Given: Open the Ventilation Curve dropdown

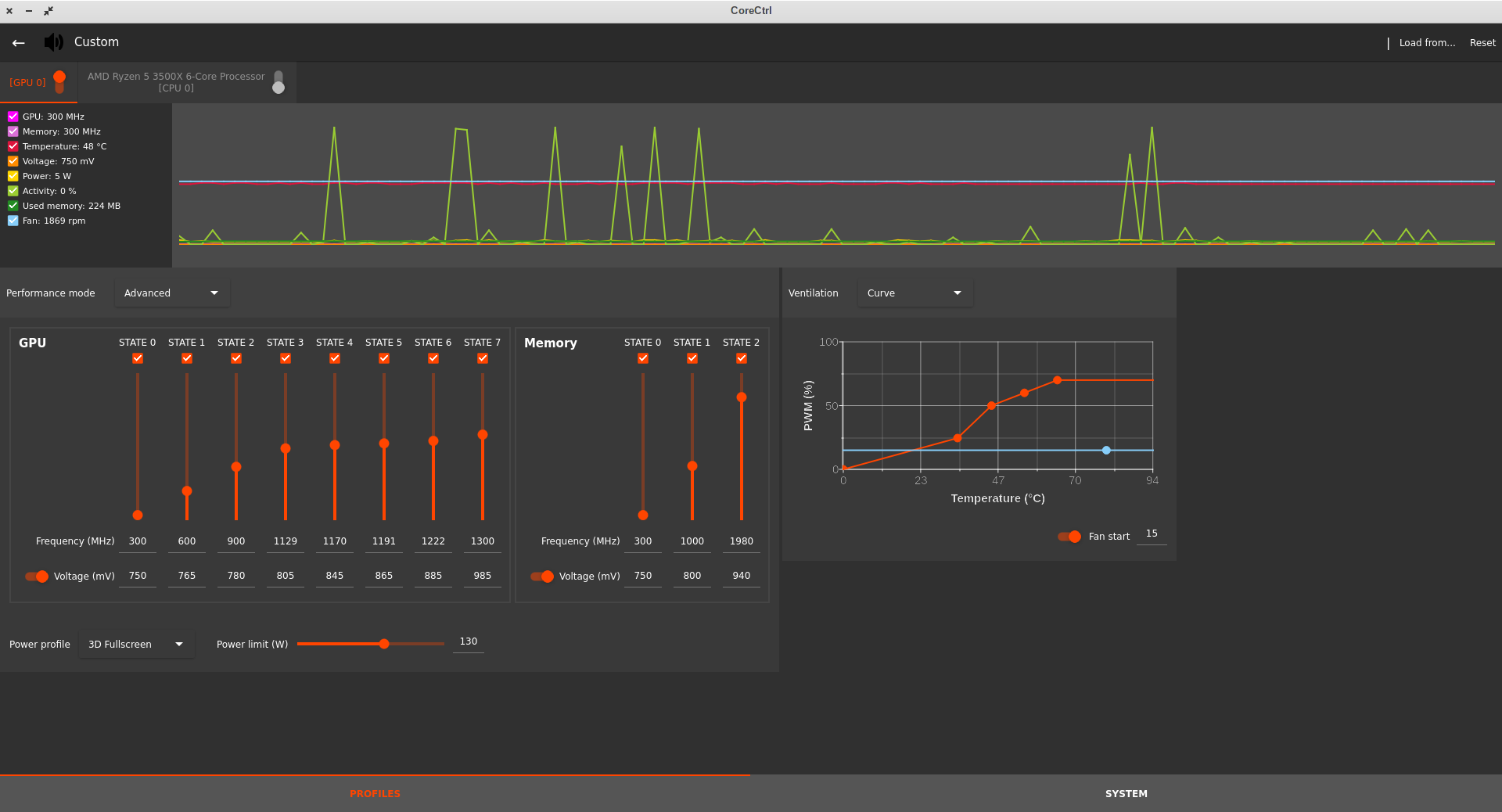Looking at the screenshot, I should (x=914, y=293).
